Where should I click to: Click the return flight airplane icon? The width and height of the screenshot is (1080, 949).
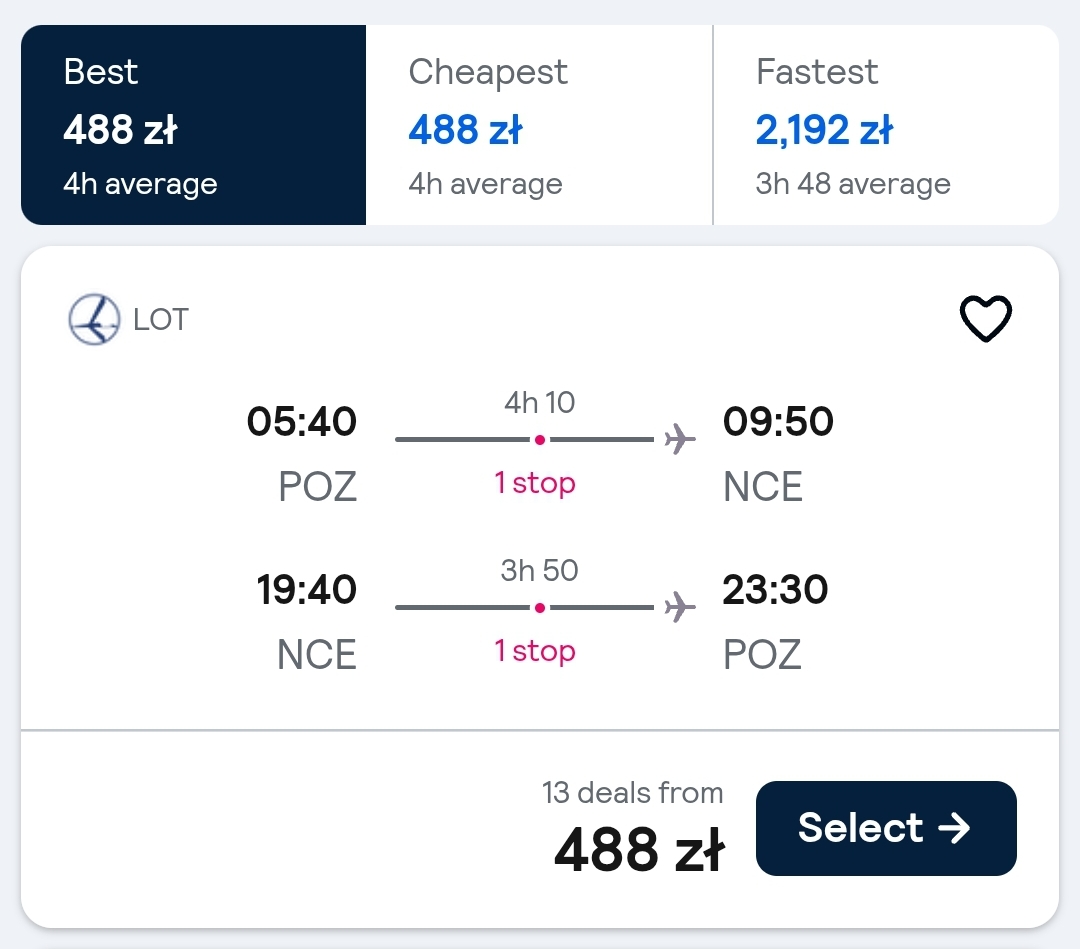(680, 607)
